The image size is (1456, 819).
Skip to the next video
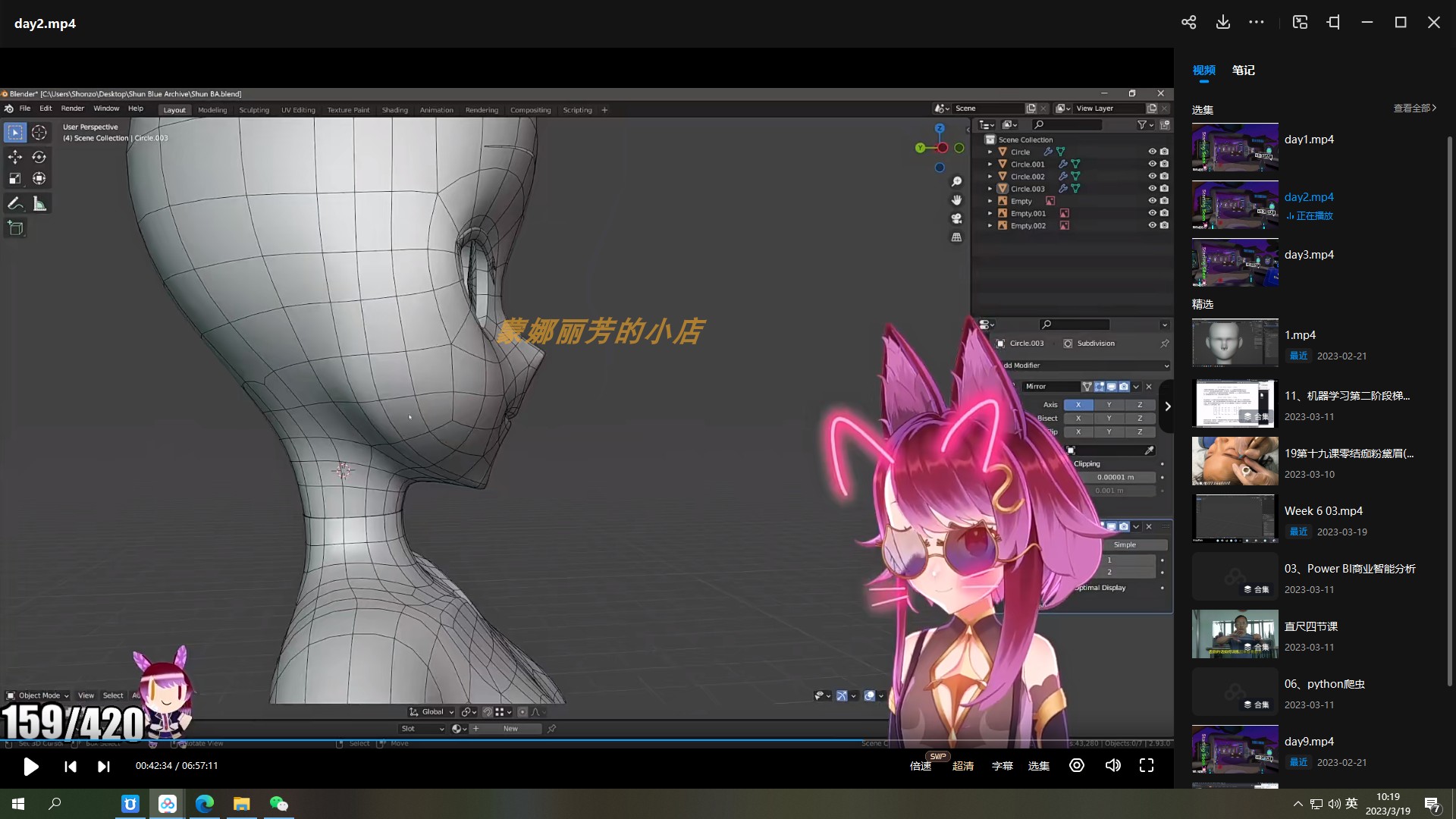tap(103, 766)
